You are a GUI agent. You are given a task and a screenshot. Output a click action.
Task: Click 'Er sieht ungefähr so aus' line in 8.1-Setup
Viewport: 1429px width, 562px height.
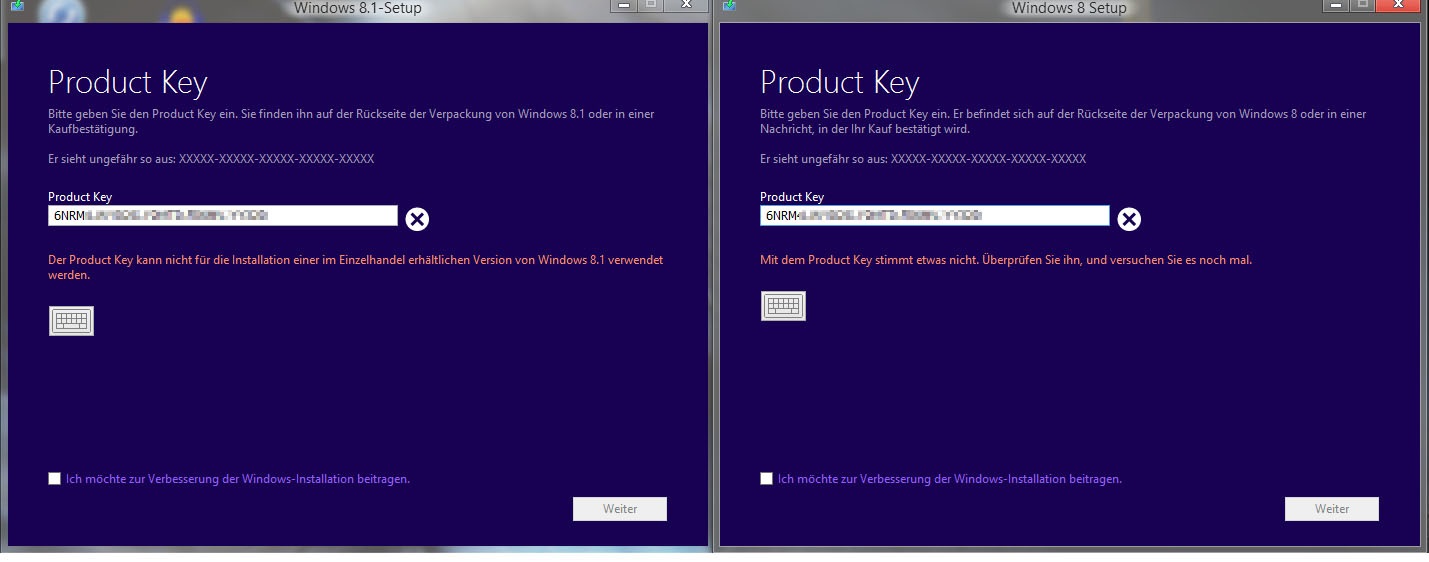pos(211,159)
